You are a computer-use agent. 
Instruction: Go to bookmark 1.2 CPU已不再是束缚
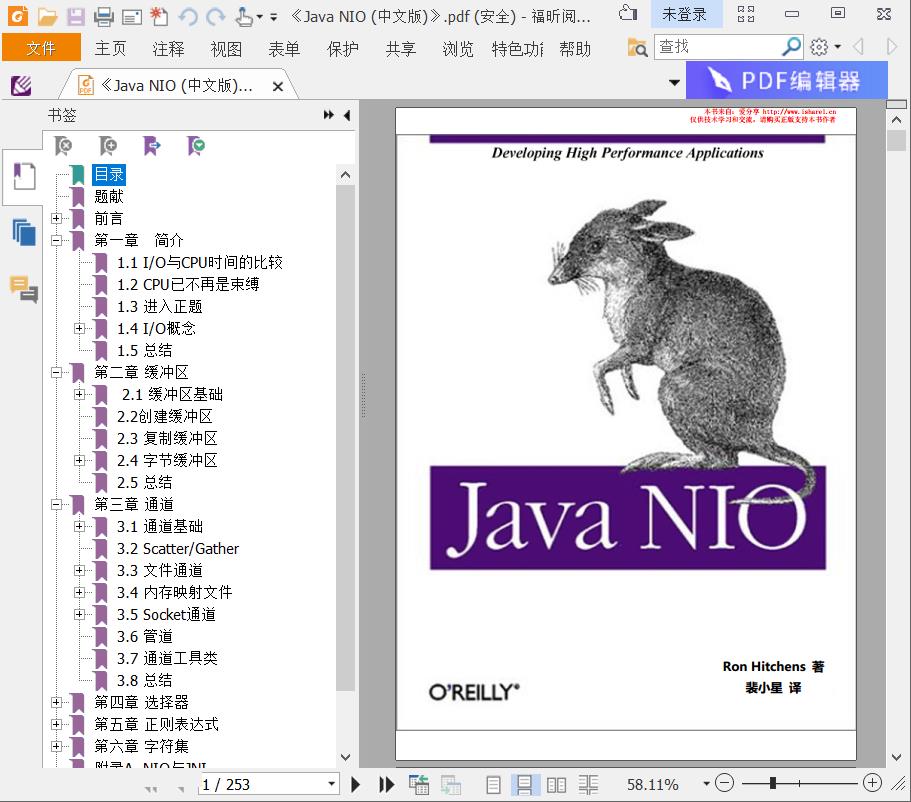pyautogui.click(x=188, y=285)
